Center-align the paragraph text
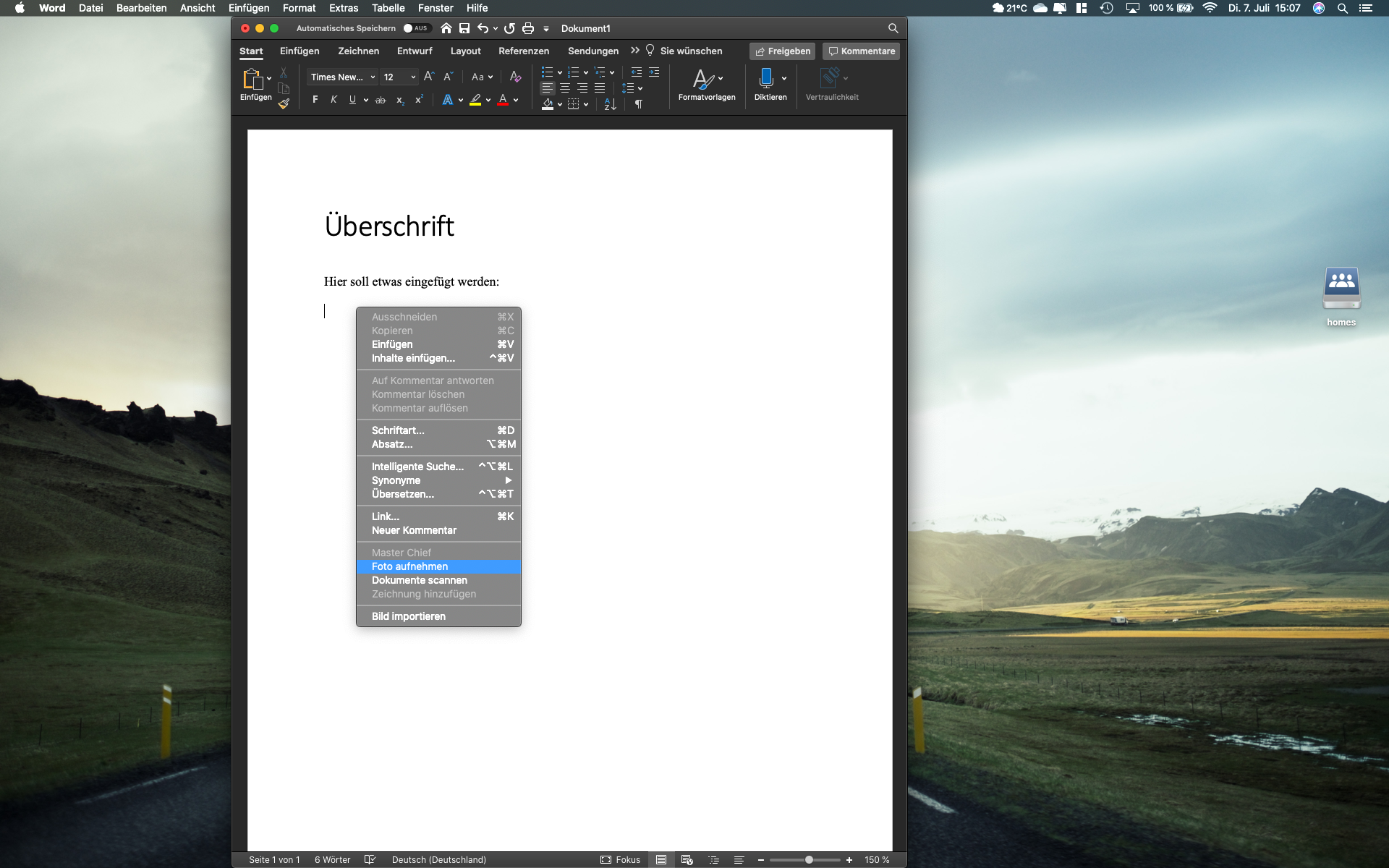Screen dimensions: 1389x868 point(565,88)
